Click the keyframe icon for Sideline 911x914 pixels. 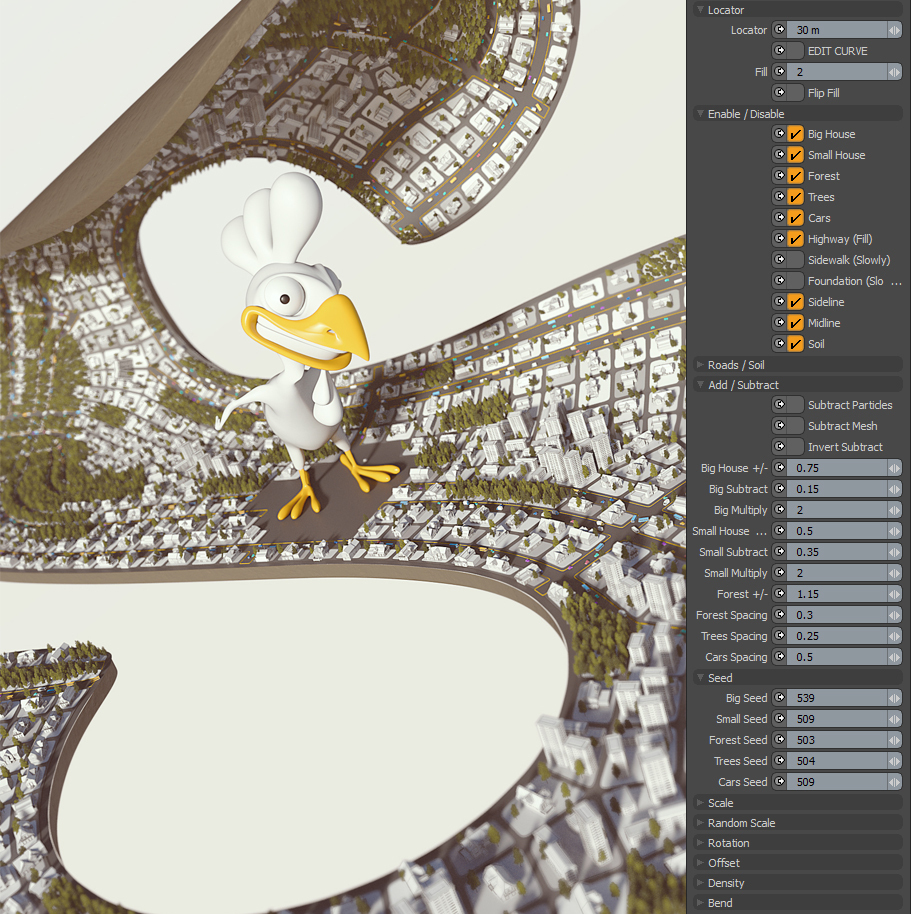click(779, 302)
